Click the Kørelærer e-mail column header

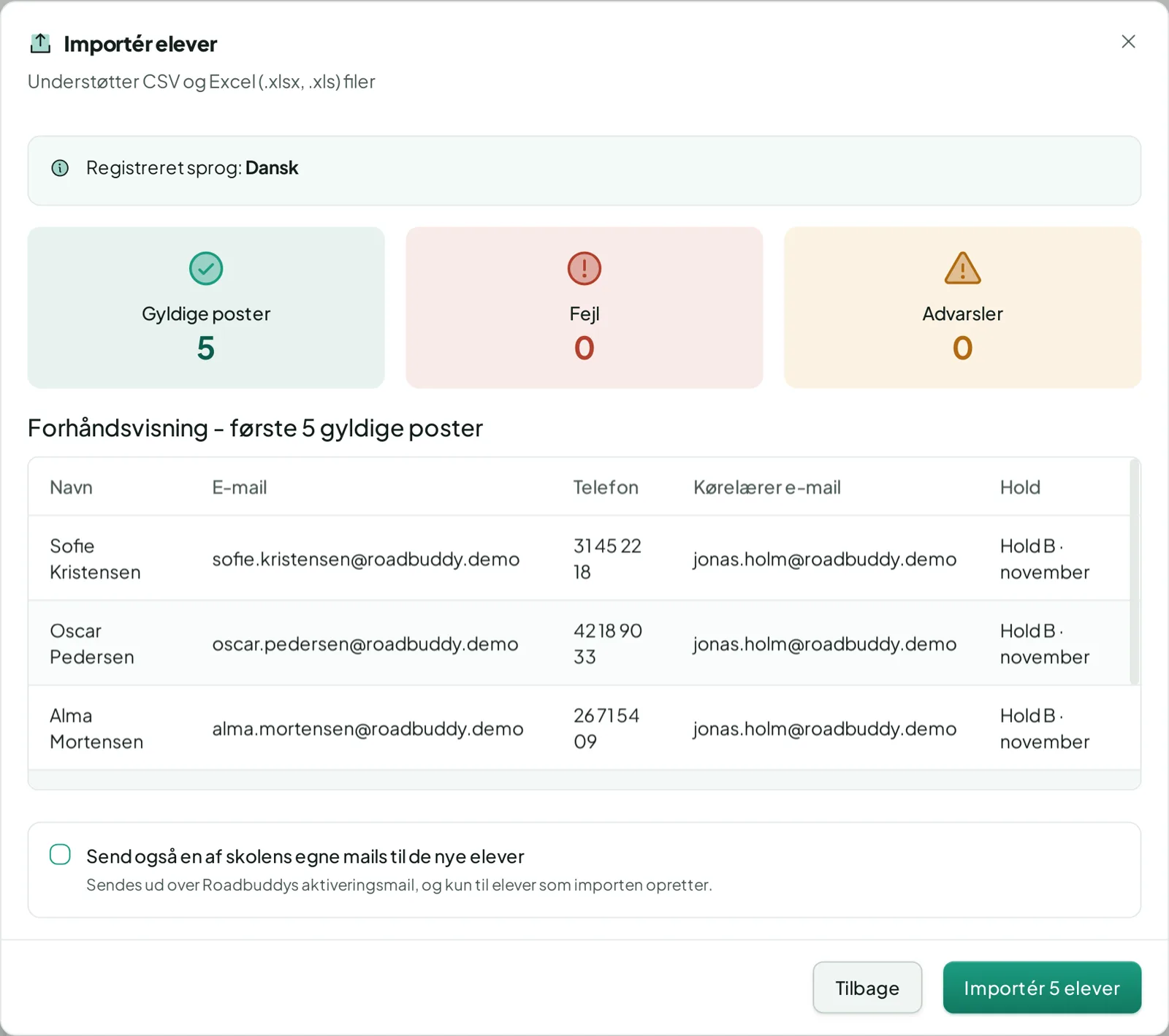(x=766, y=487)
